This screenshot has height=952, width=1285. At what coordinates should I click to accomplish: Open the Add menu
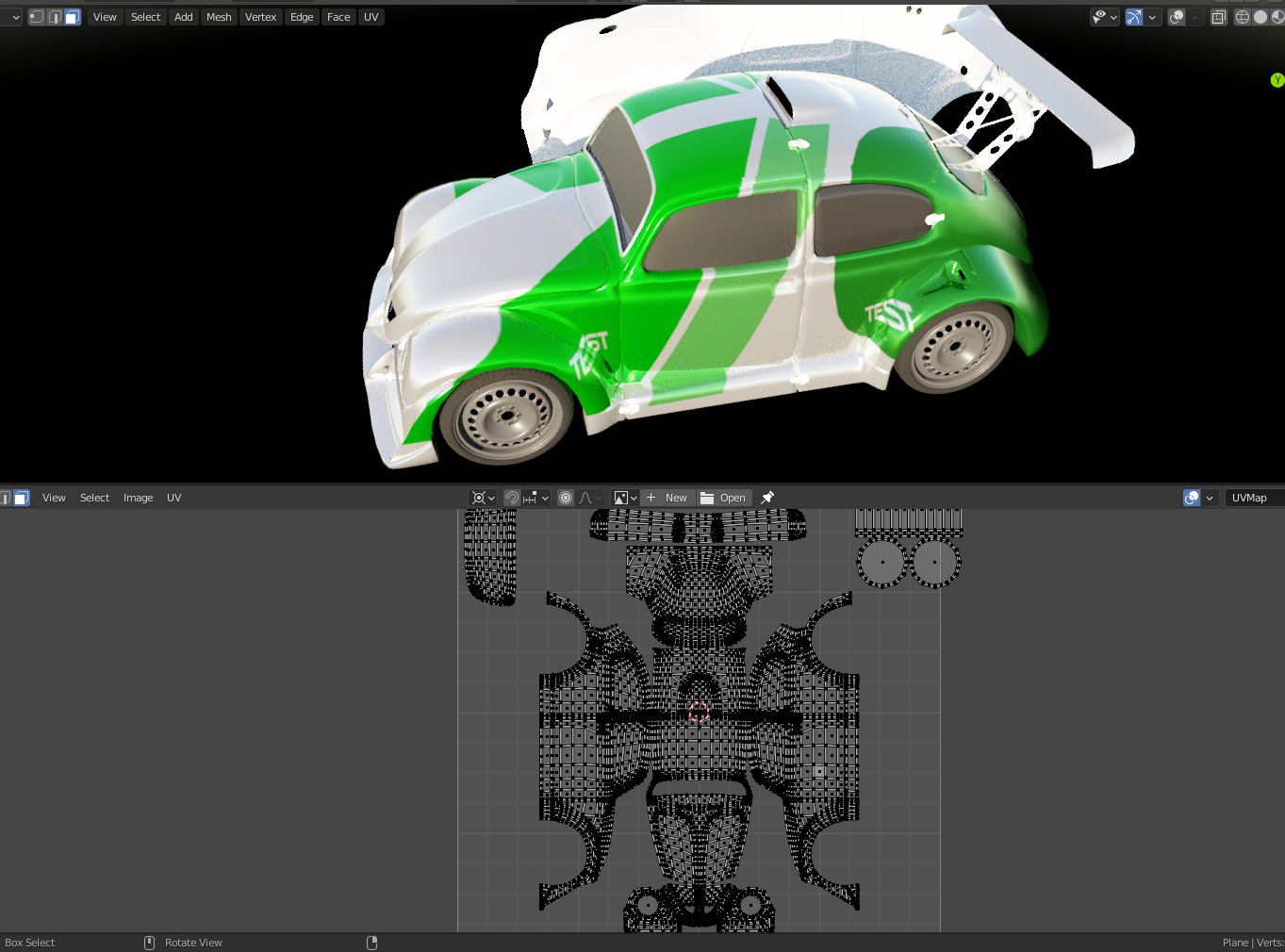[184, 17]
